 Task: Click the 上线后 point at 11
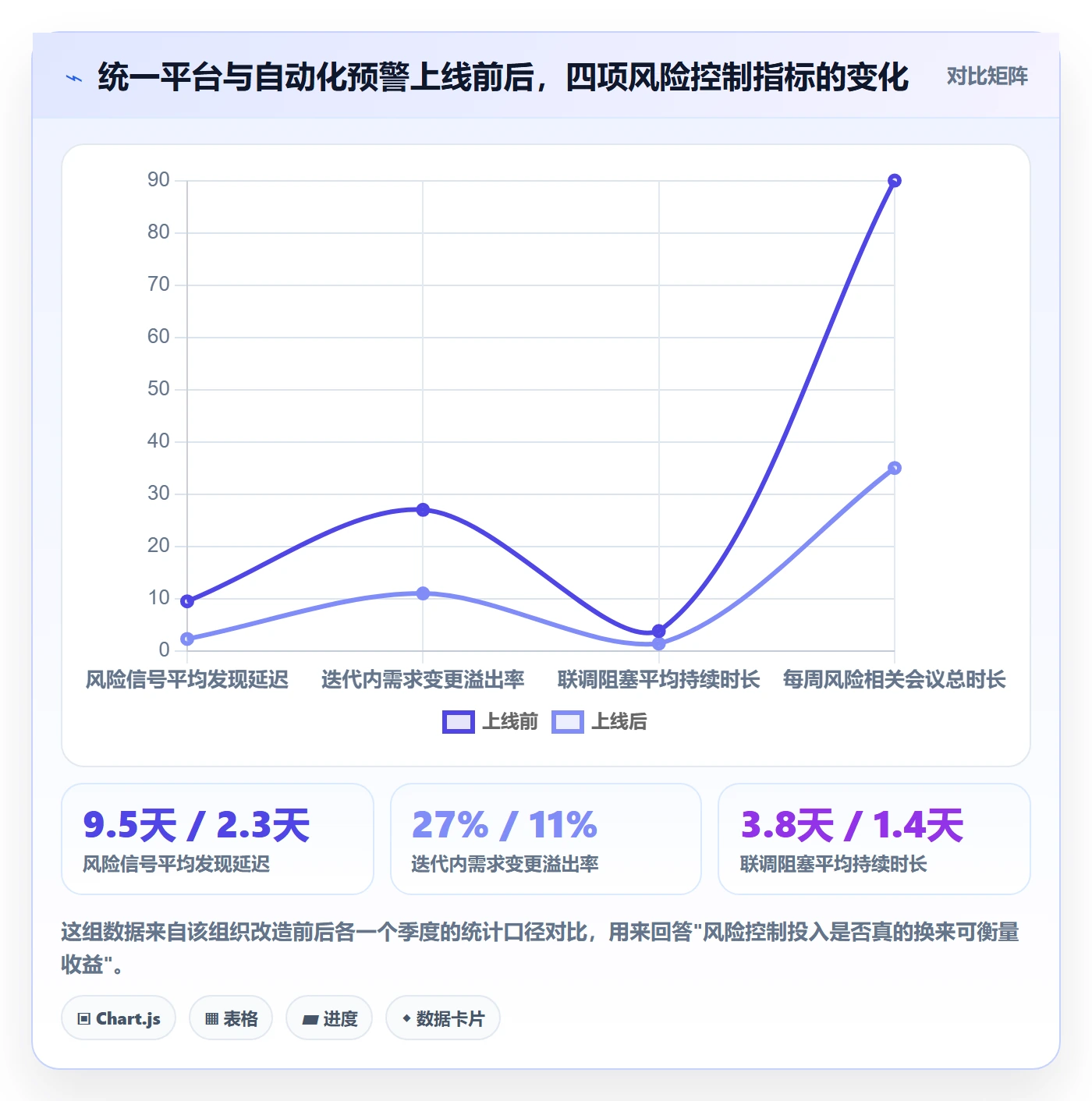point(423,593)
